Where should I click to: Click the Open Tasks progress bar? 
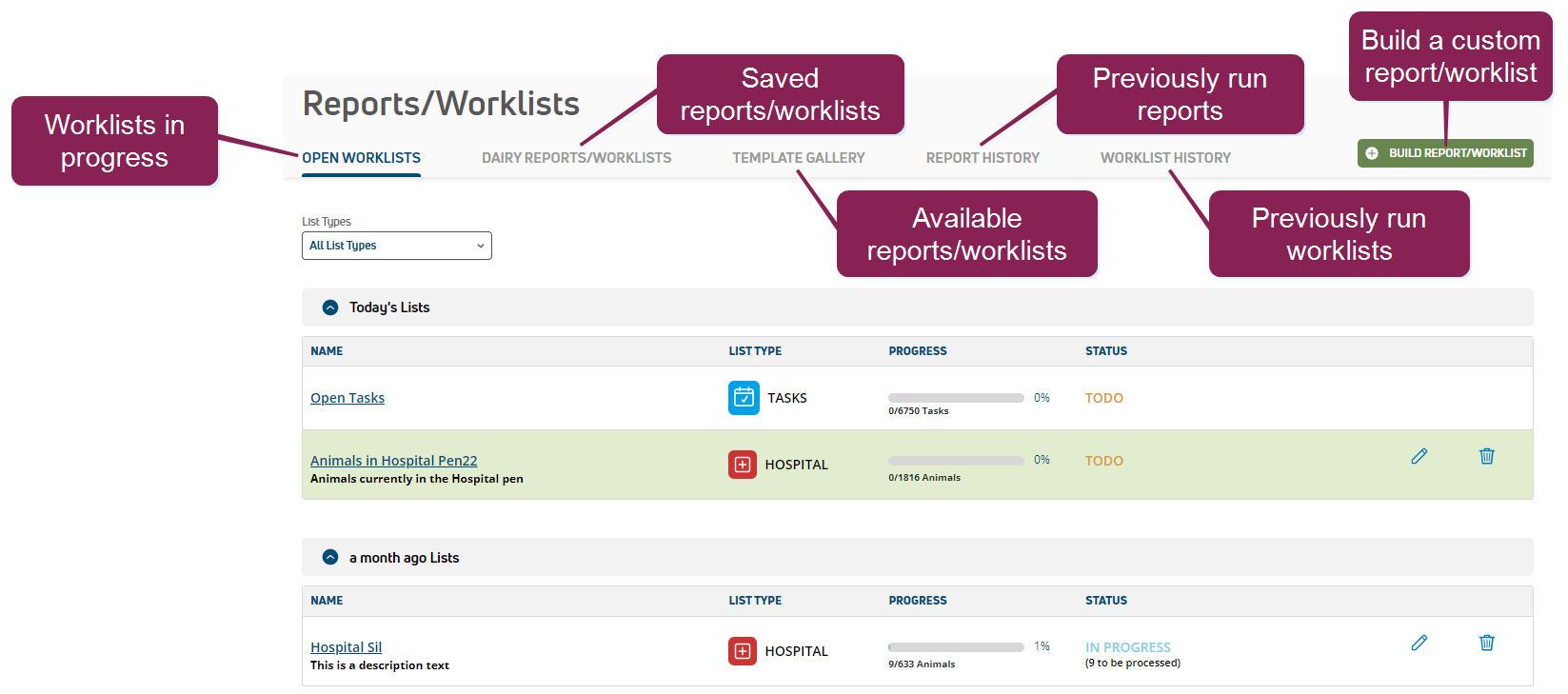(956, 398)
